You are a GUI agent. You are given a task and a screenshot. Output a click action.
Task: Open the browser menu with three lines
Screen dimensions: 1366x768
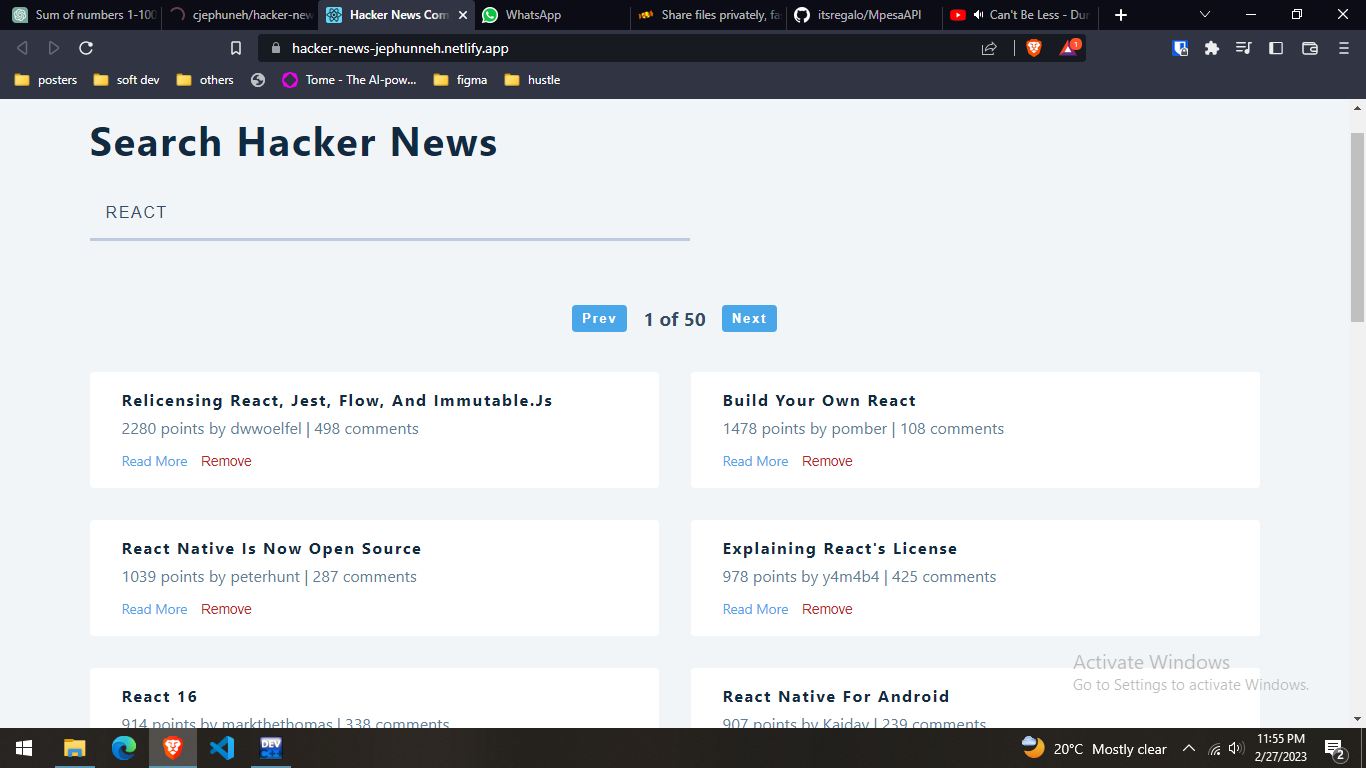coord(1343,47)
